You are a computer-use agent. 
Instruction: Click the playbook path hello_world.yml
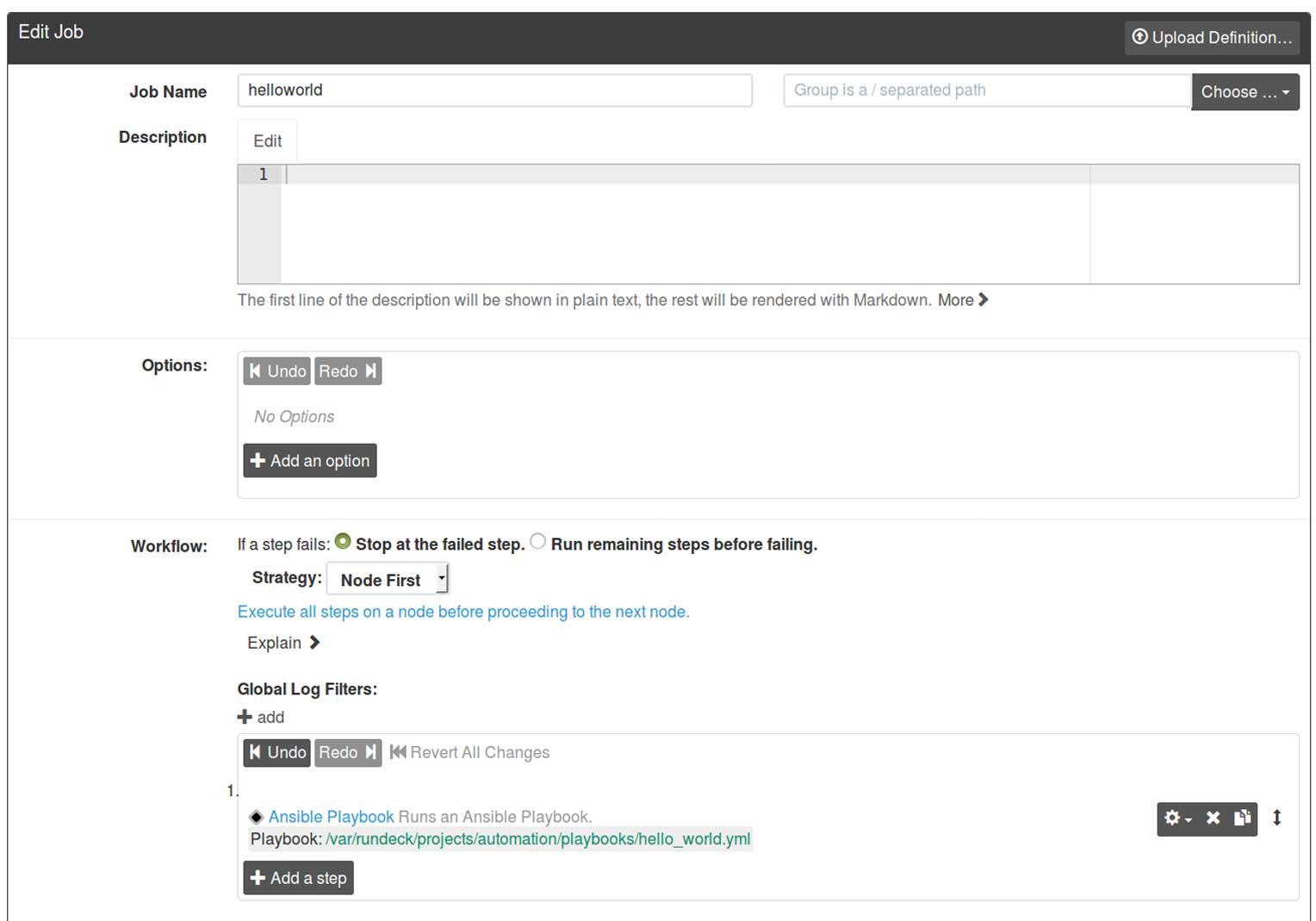click(538, 839)
